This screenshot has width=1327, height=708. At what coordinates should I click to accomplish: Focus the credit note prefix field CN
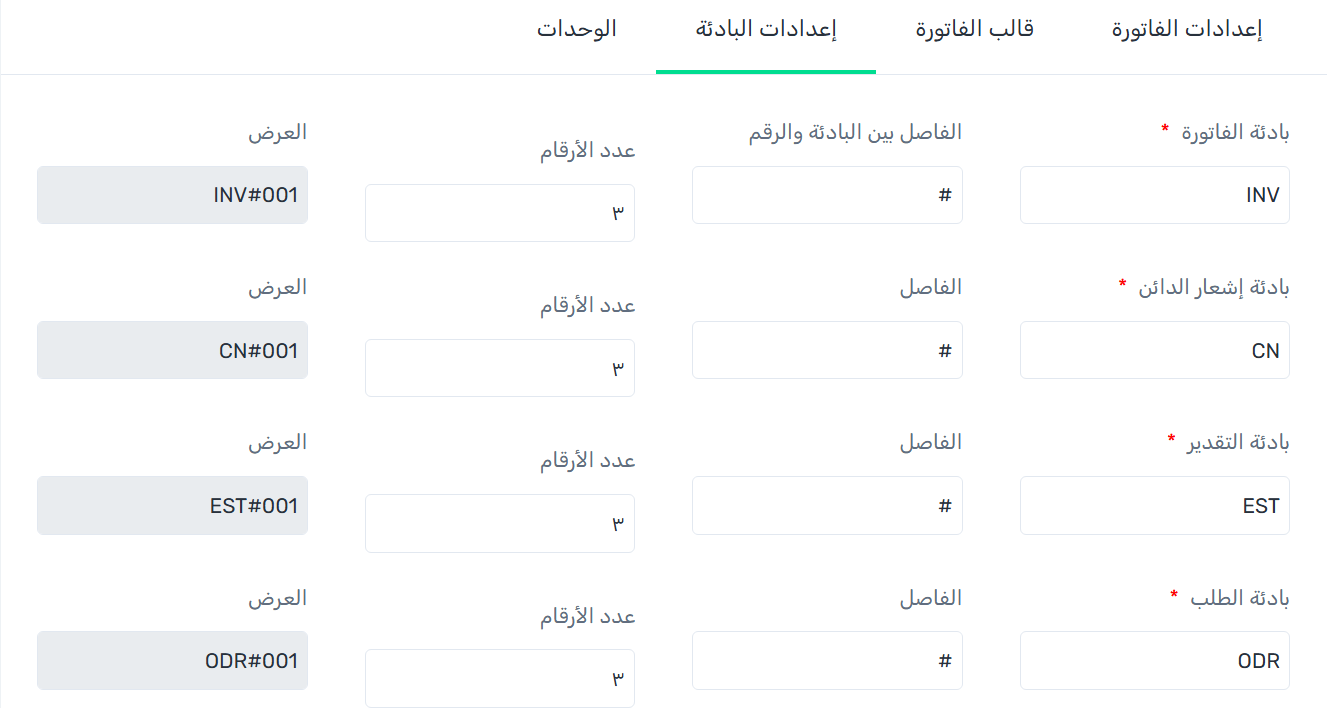[x=1154, y=350]
